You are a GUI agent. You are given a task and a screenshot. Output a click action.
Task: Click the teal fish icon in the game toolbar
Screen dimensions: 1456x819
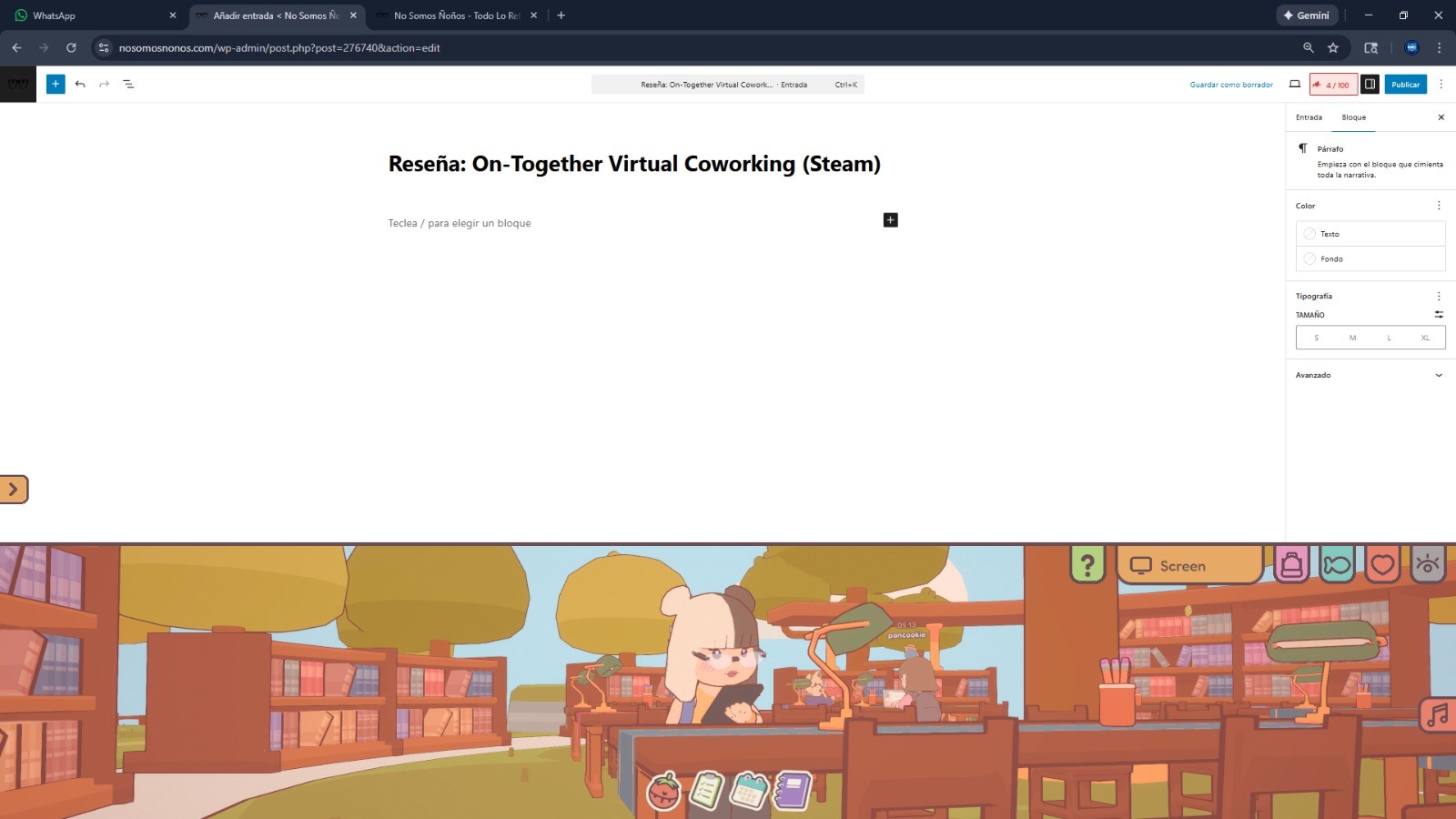tap(1336, 564)
